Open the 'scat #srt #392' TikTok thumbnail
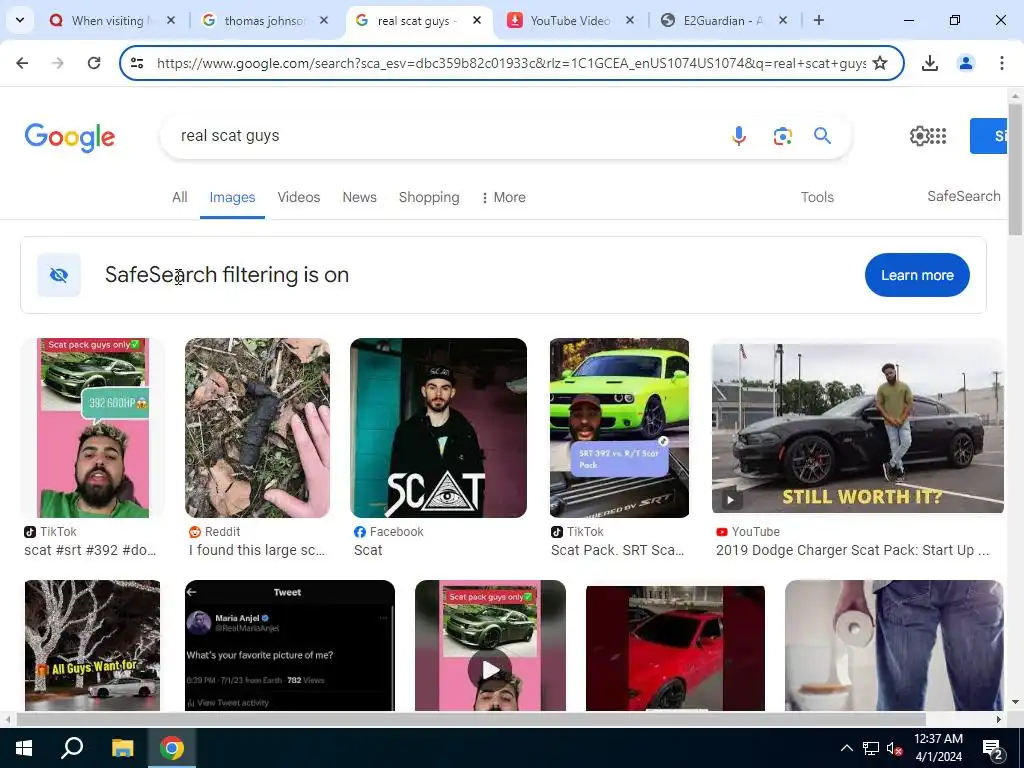This screenshot has width=1024, height=768. coord(92,428)
